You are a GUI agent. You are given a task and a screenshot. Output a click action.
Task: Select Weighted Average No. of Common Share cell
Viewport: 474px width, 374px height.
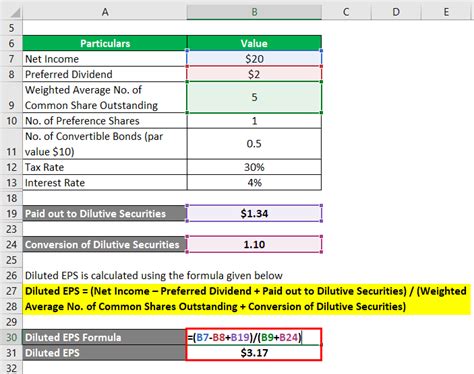[105, 97]
